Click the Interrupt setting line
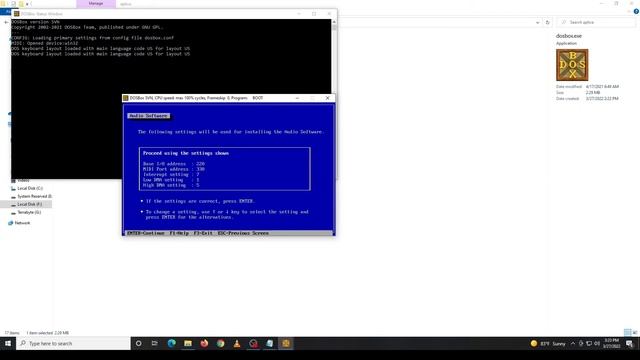This screenshot has height=360, width=640. (171, 174)
